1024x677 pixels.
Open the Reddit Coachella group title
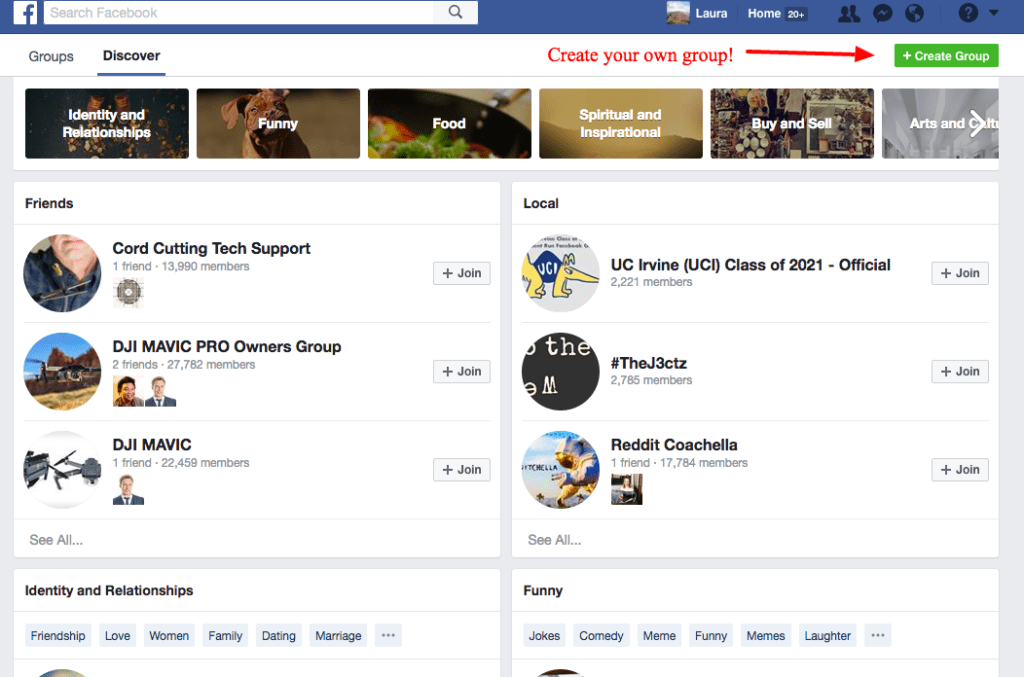(x=674, y=445)
